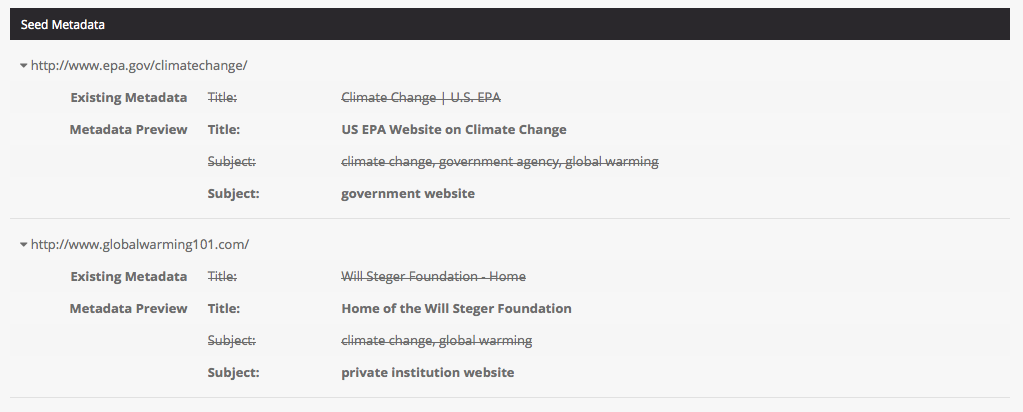
Task: Select 'Home of the Will Steger Foundation' title
Action: (x=456, y=309)
